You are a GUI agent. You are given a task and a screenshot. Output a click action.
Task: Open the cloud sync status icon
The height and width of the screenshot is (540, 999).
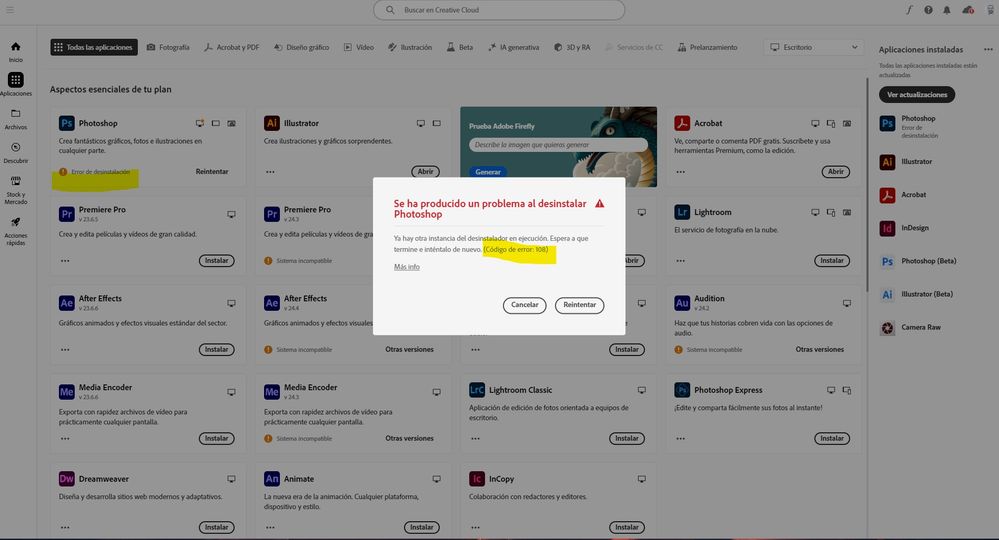click(x=968, y=10)
